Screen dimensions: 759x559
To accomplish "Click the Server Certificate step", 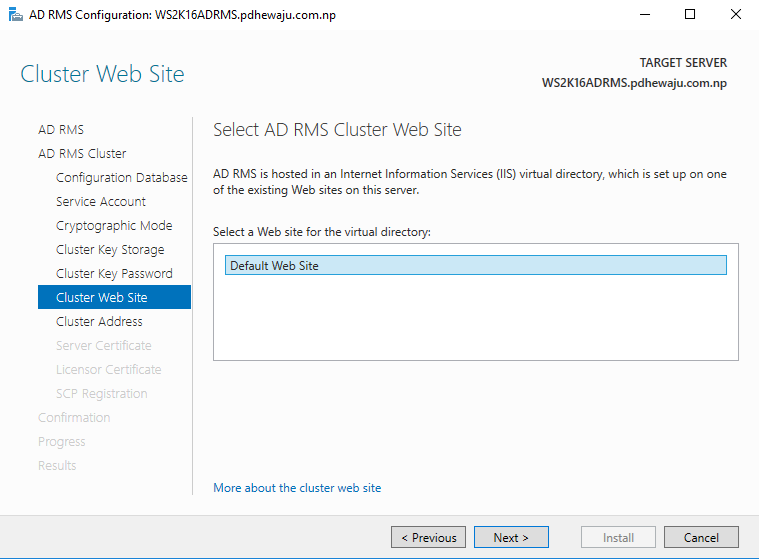I will click(104, 346).
